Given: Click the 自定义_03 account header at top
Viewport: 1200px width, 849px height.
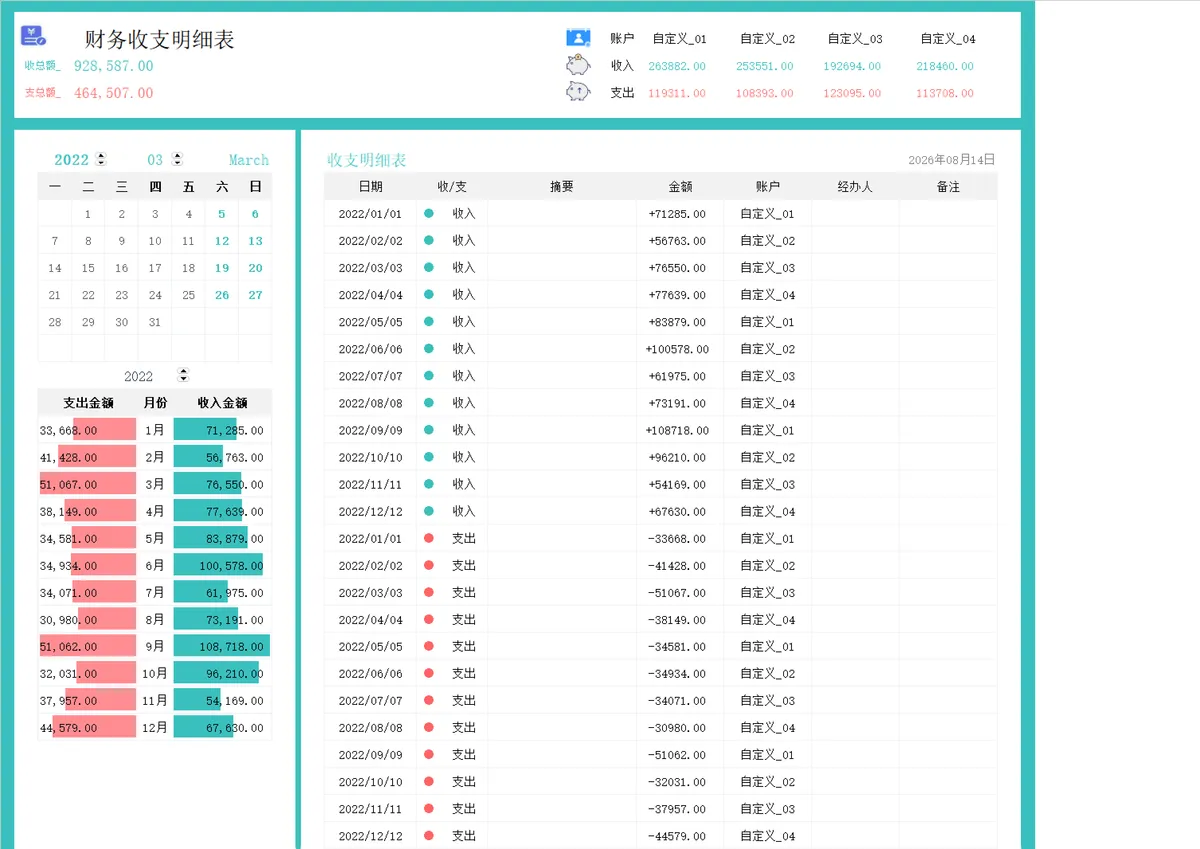Looking at the screenshot, I should (x=855, y=39).
